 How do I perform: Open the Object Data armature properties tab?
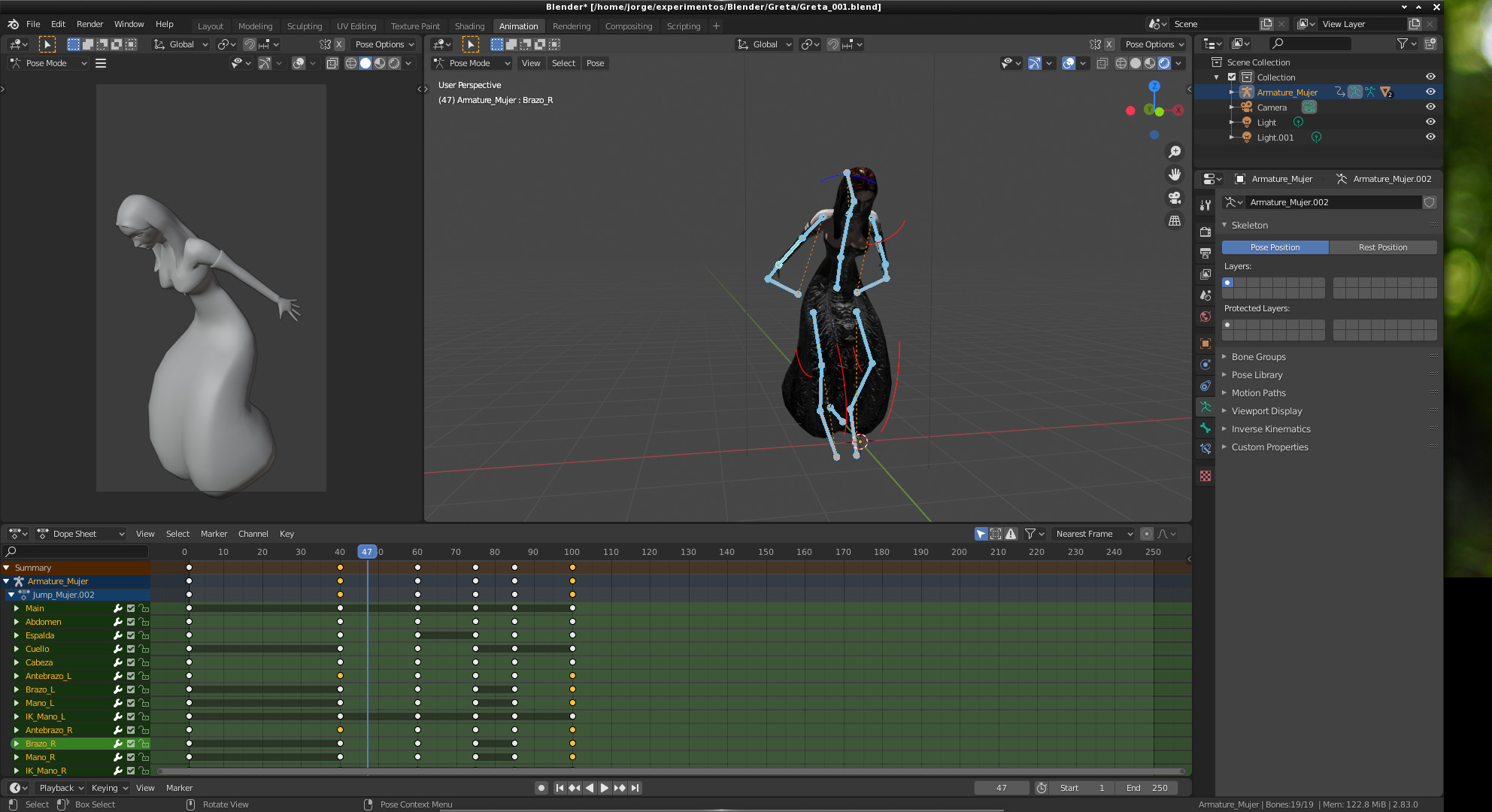pyautogui.click(x=1205, y=407)
